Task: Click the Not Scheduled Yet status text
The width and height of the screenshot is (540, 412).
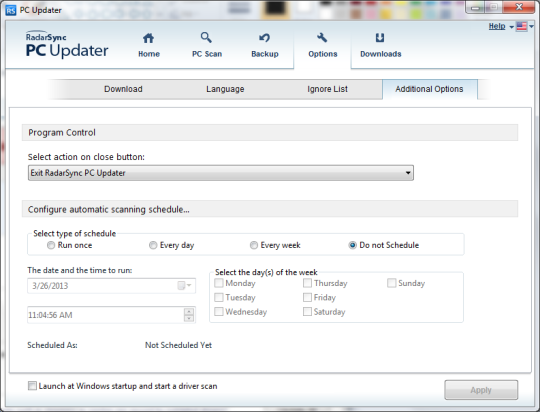Action: 178,345
